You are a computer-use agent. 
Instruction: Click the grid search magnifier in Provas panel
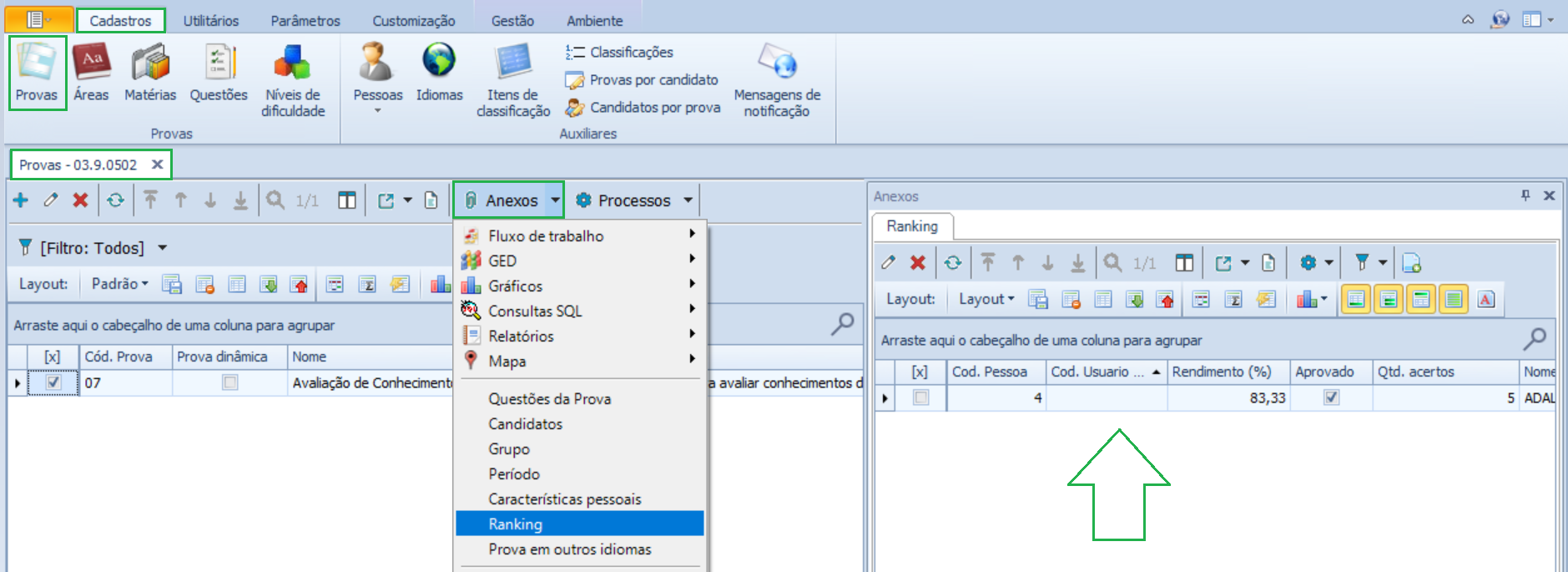pyautogui.click(x=842, y=324)
